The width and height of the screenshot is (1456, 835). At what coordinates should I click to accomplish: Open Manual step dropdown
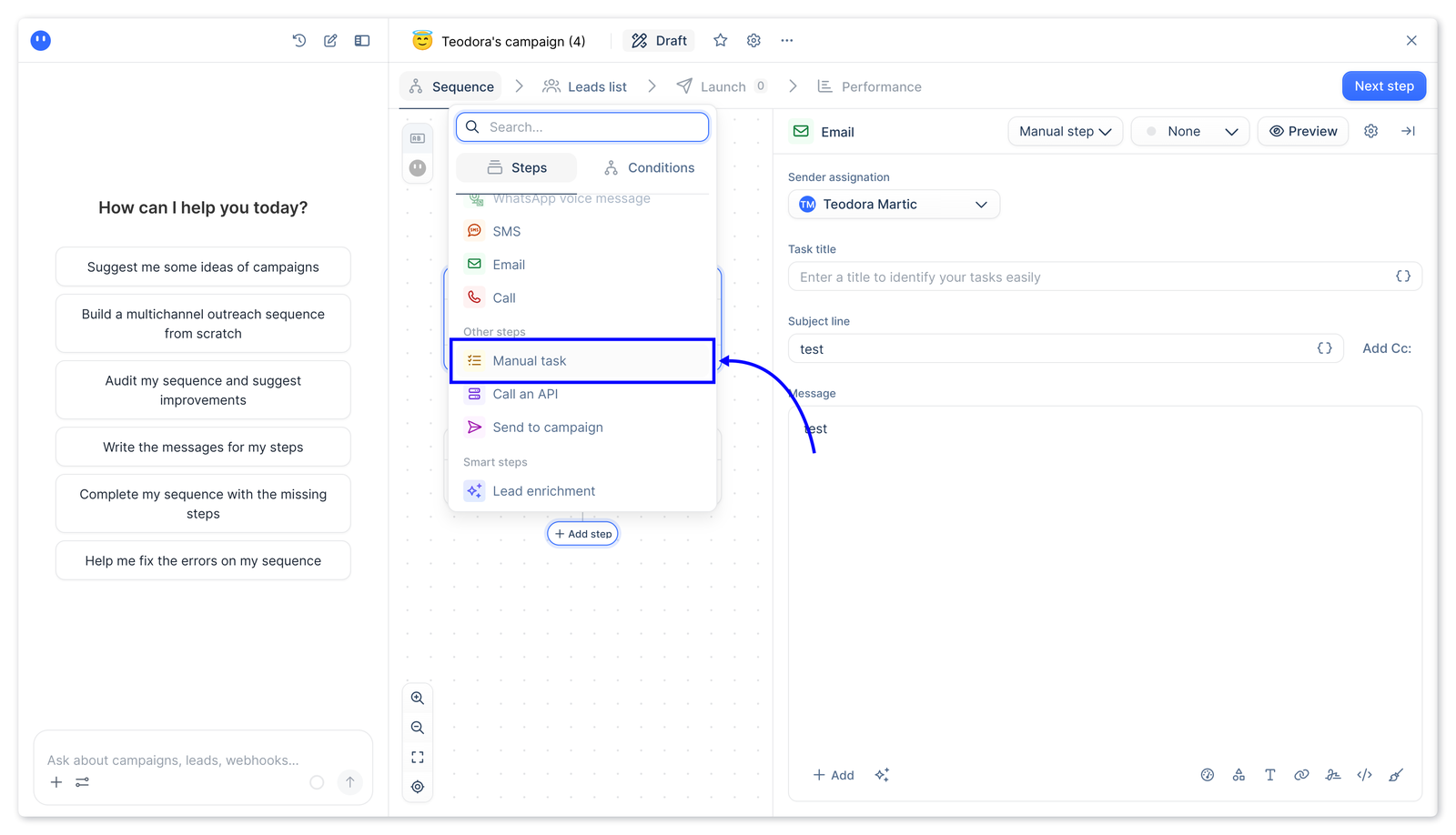click(1065, 131)
